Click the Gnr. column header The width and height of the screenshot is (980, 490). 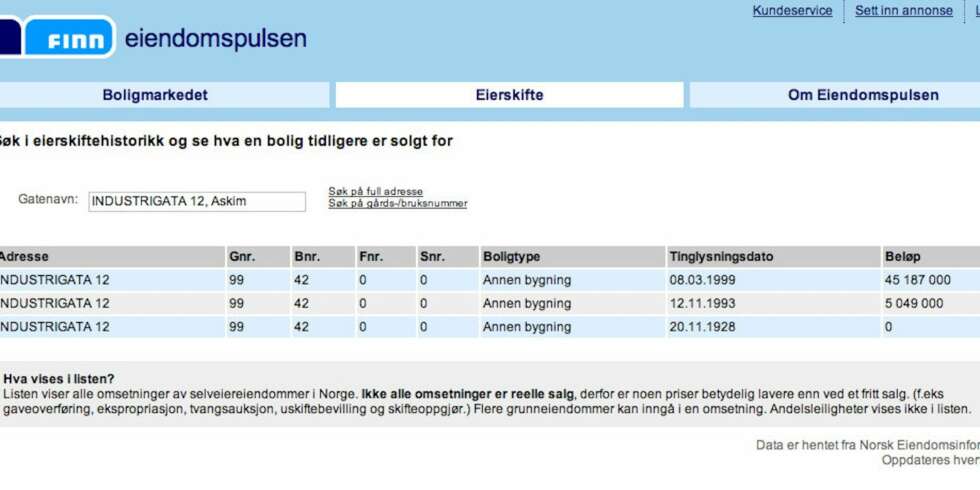[242, 257]
